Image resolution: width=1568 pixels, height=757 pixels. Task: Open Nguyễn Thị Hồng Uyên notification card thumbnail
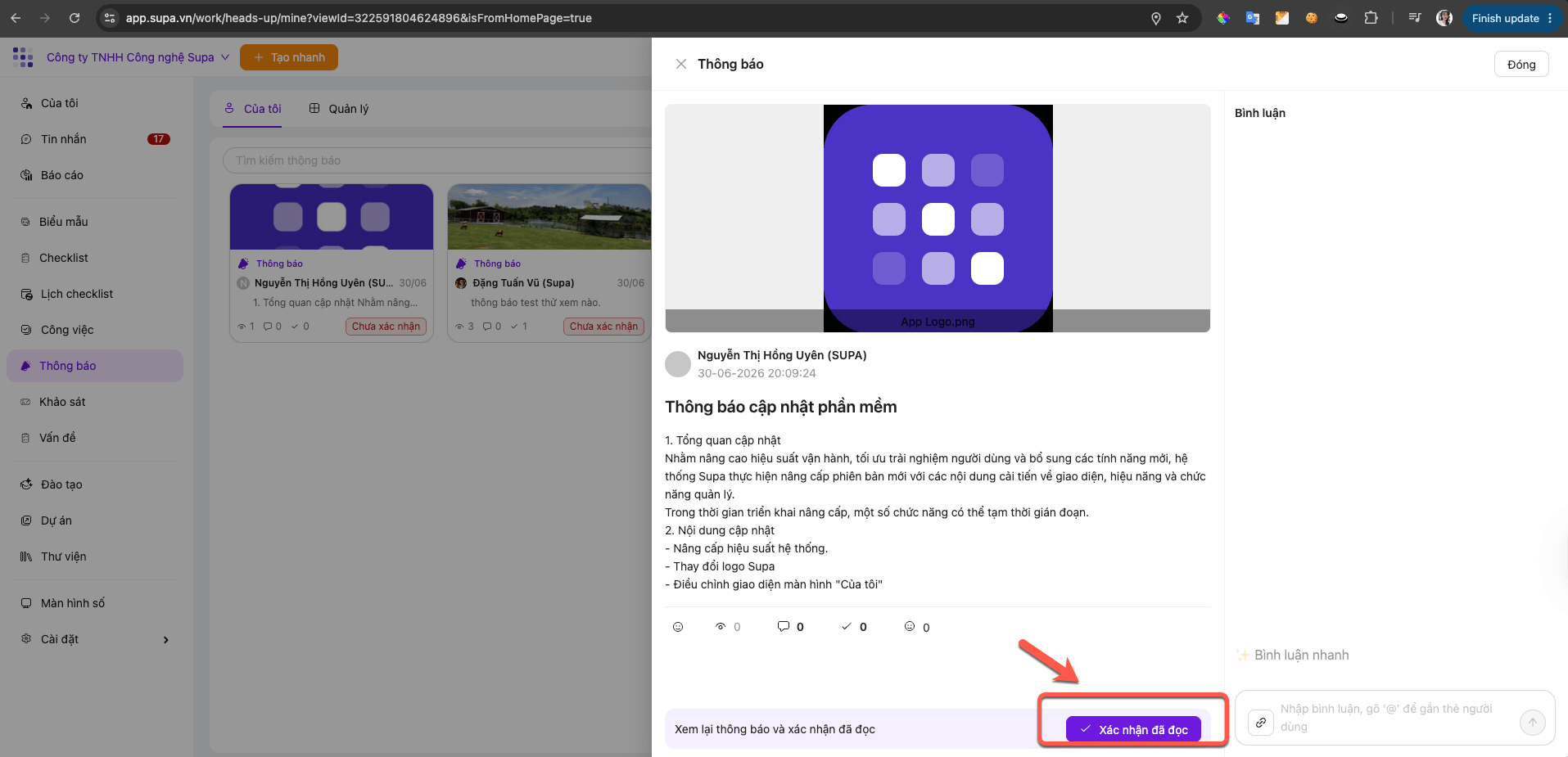click(x=332, y=217)
